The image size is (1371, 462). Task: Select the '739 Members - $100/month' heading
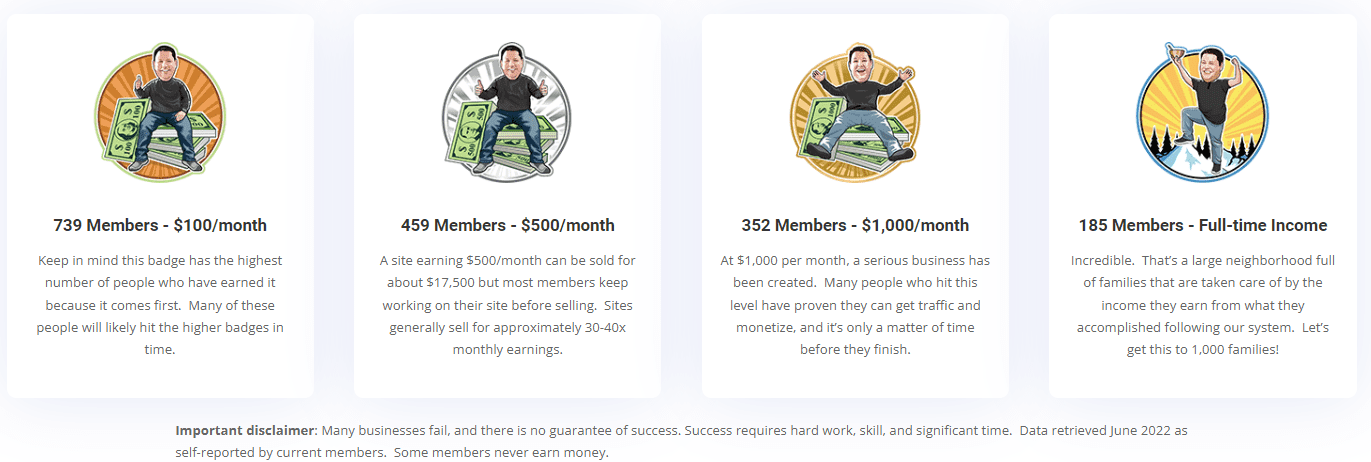tap(160, 225)
